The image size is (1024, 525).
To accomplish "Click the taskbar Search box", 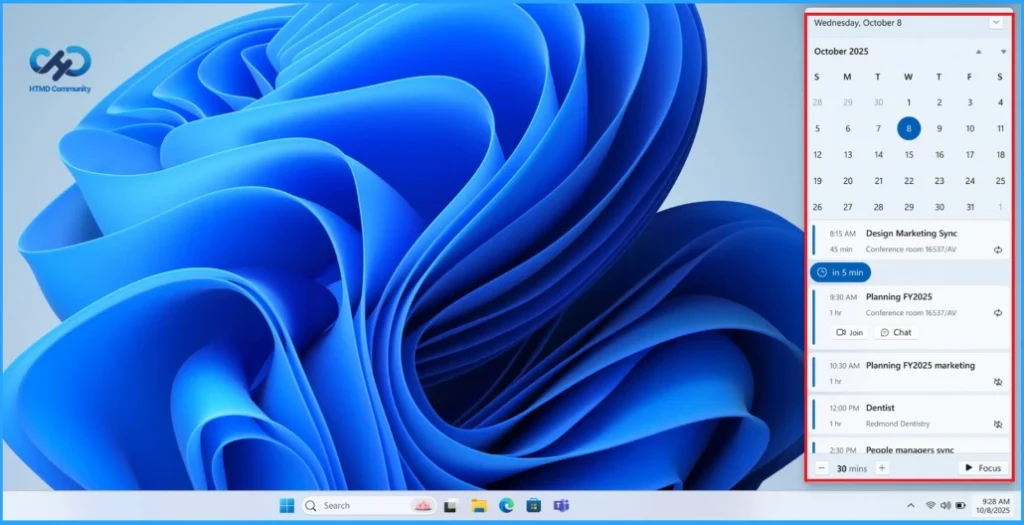I will 369,505.
